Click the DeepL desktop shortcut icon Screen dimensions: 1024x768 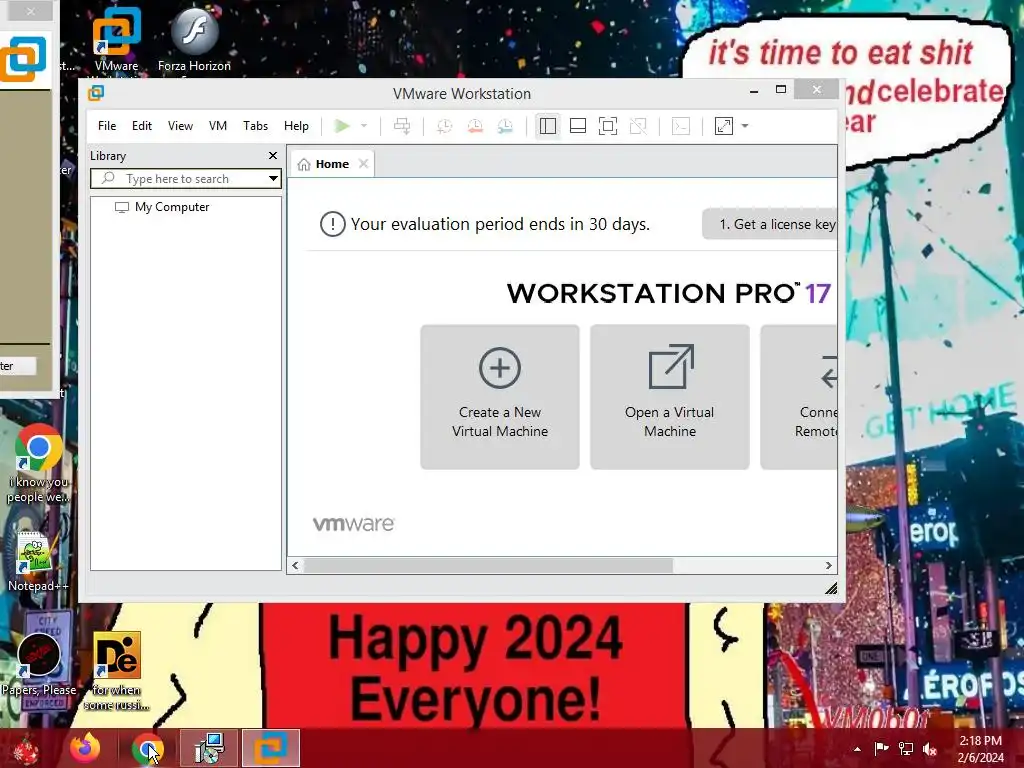click(x=117, y=669)
